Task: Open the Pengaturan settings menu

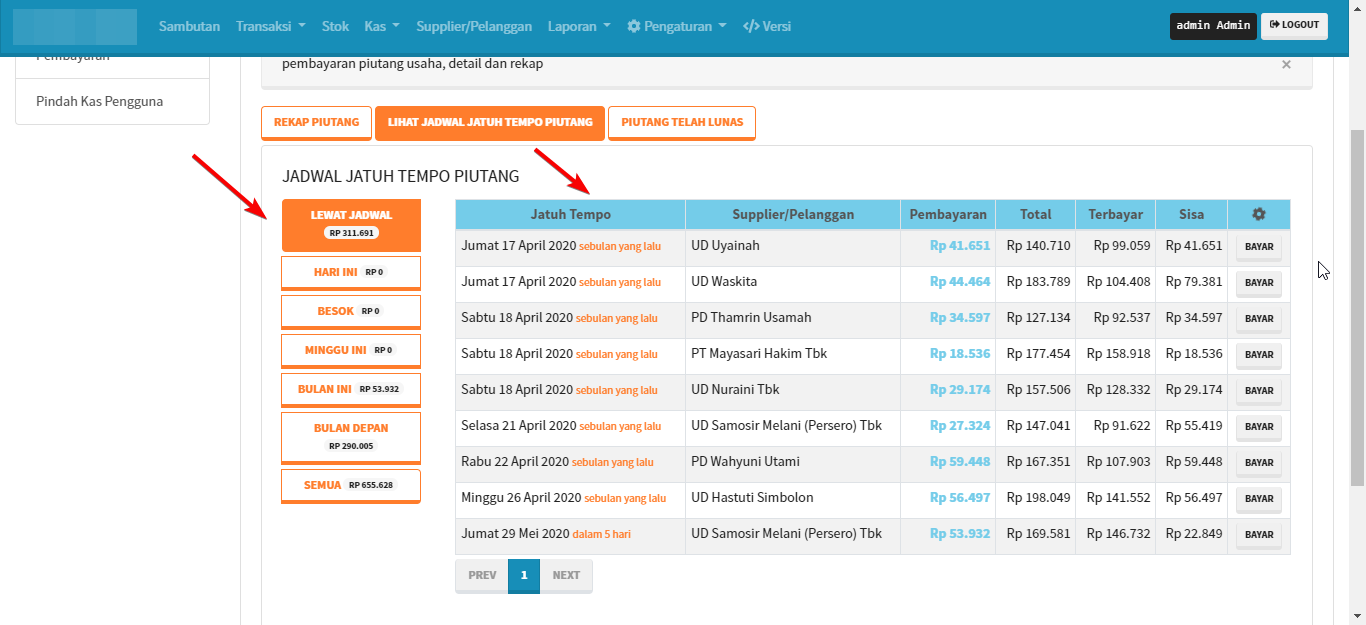Action: pyautogui.click(x=676, y=26)
